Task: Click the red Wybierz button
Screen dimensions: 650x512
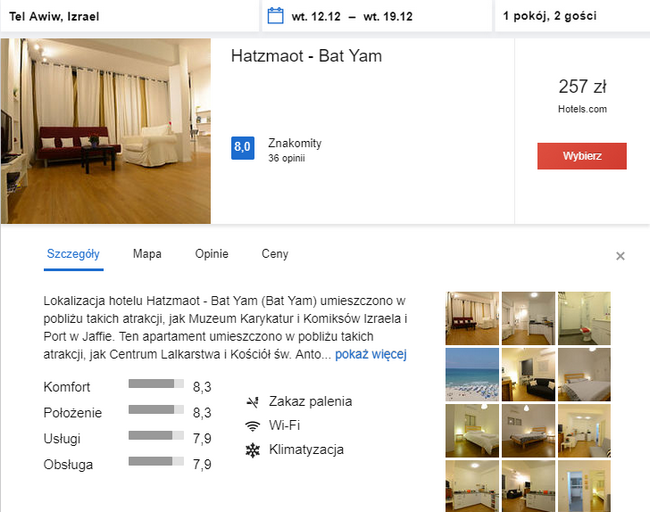Action: coord(582,156)
